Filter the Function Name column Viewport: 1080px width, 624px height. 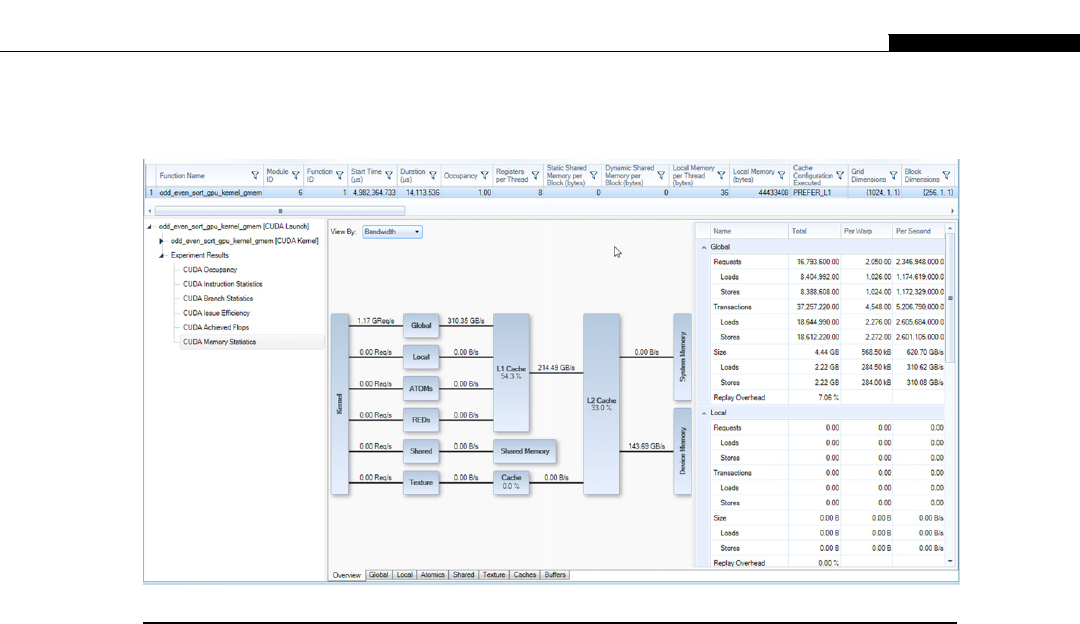pyautogui.click(x=255, y=176)
